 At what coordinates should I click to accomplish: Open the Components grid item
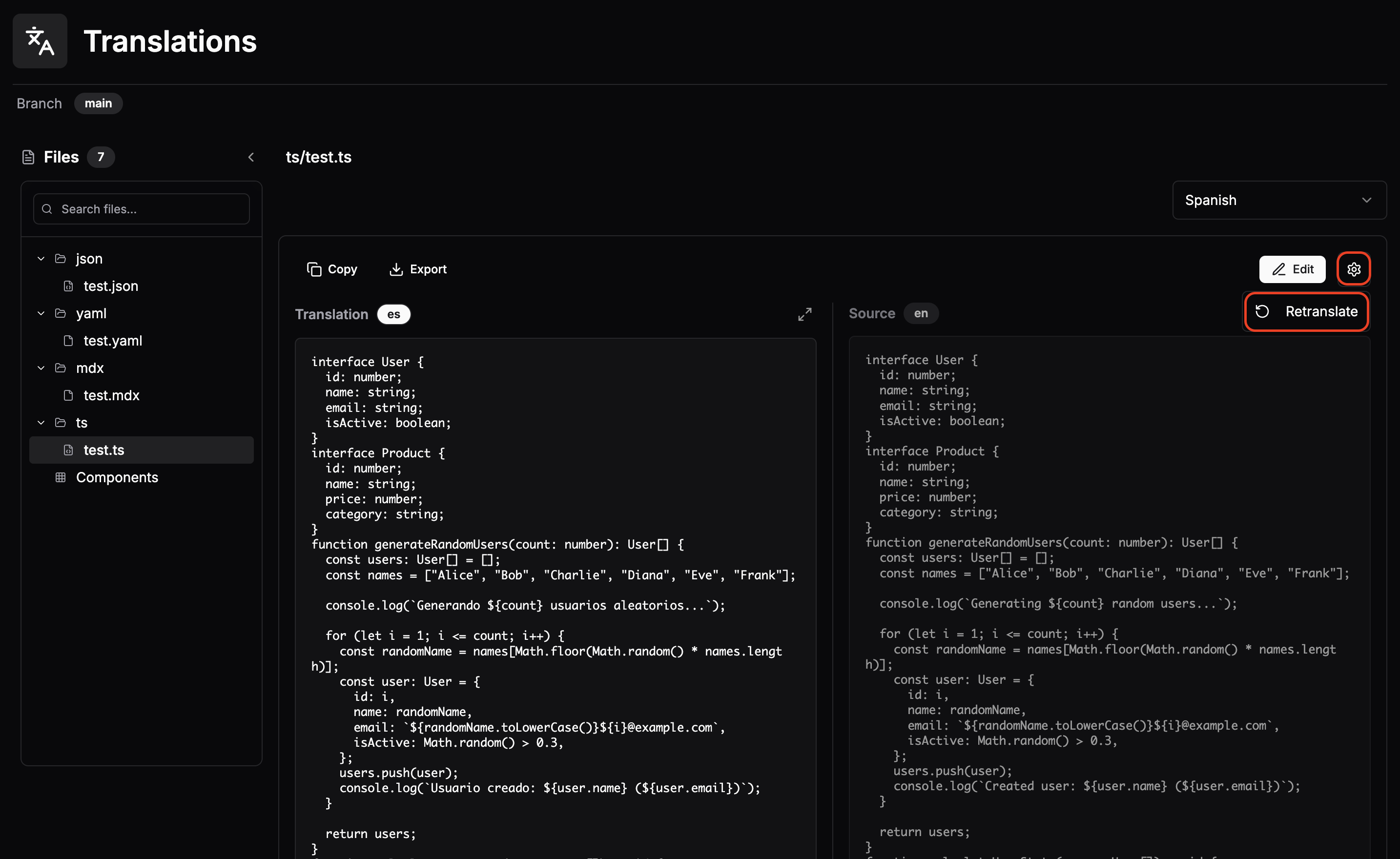click(x=117, y=477)
